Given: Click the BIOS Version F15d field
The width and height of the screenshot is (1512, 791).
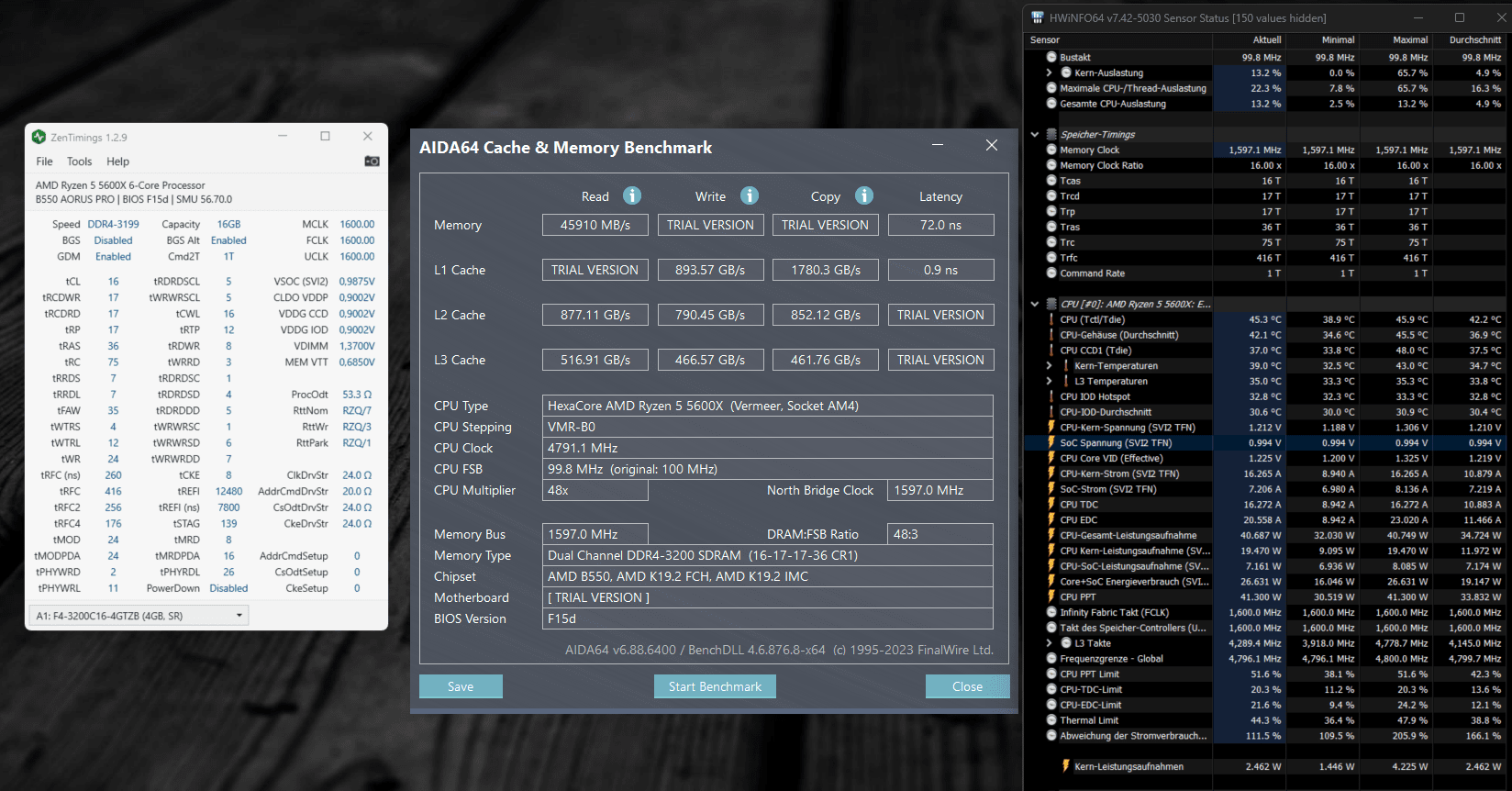Looking at the screenshot, I should click(768, 618).
